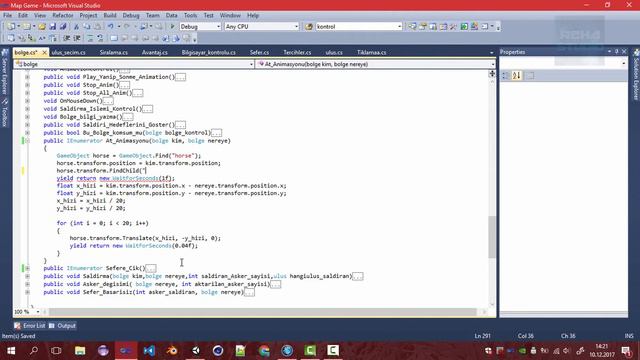Open the Solution Explorer side tab
Viewport: 640px width, 360px height.
tap(636, 75)
